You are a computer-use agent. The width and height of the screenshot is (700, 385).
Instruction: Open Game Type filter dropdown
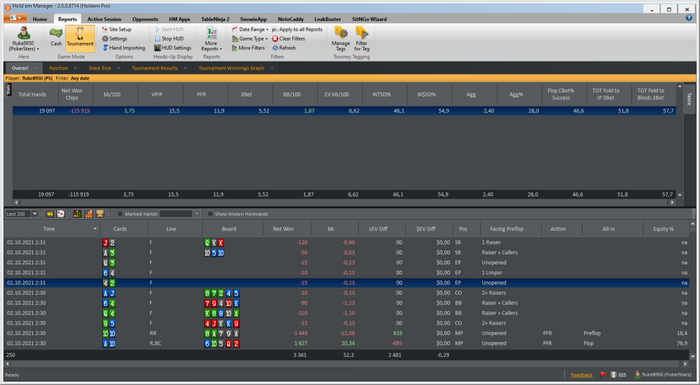[x=250, y=39]
